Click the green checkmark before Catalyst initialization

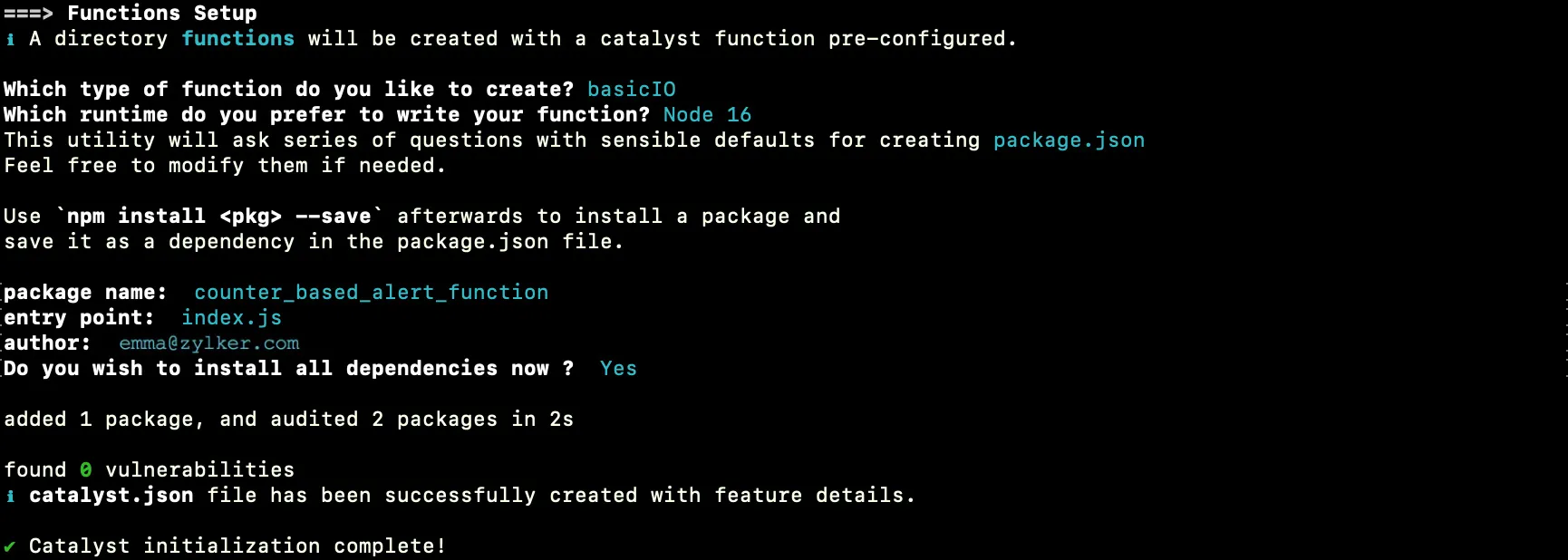click(10, 546)
